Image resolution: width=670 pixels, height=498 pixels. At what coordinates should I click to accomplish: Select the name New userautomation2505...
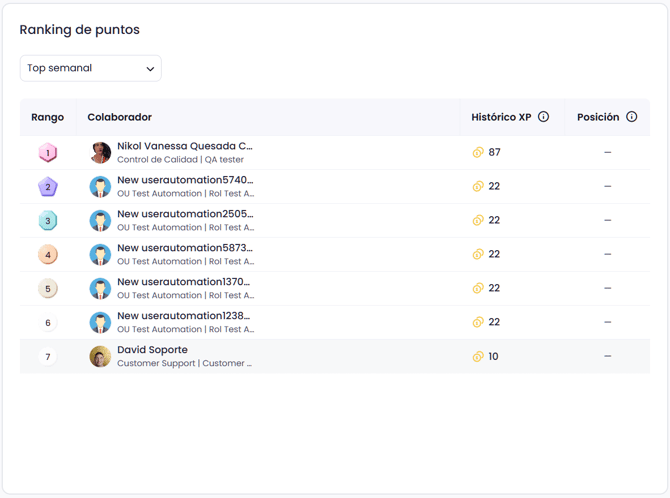[x=185, y=214]
